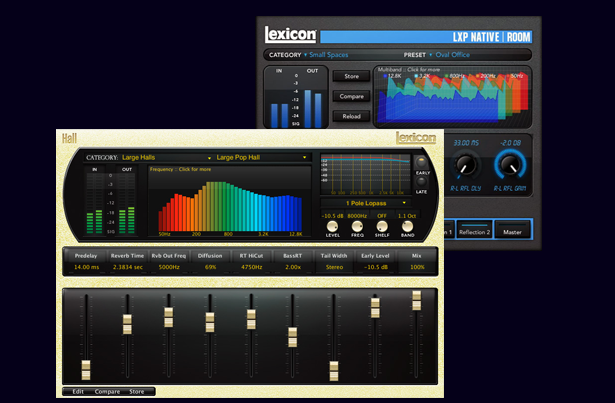Screen dimensions: 615x403
Task: Click the R-L RFL DLY knob in Room plugin
Action: [x=465, y=165]
